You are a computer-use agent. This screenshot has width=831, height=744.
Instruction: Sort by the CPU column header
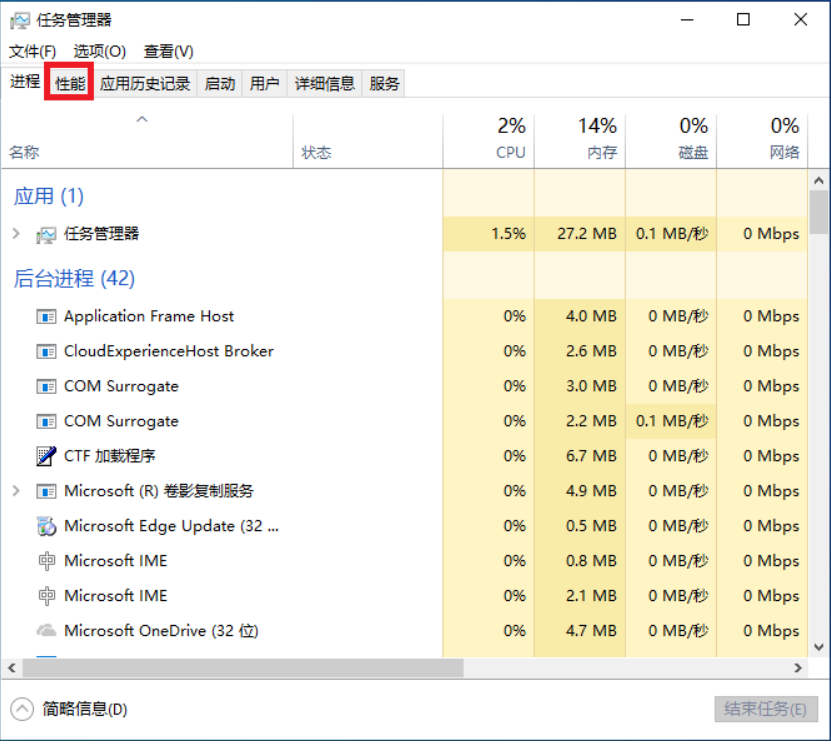click(x=489, y=141)
